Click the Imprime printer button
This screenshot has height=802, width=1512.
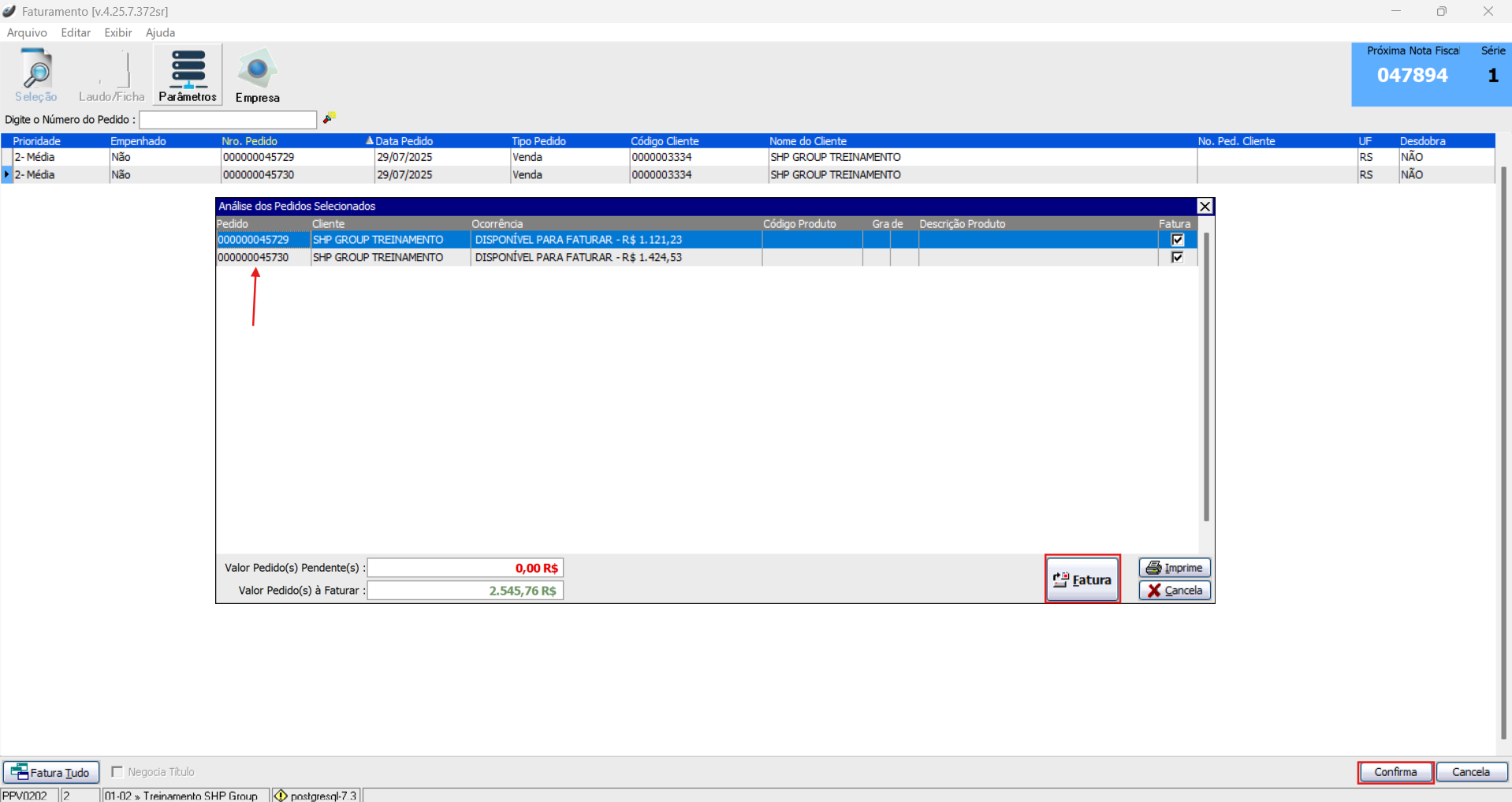point(1174,568)
